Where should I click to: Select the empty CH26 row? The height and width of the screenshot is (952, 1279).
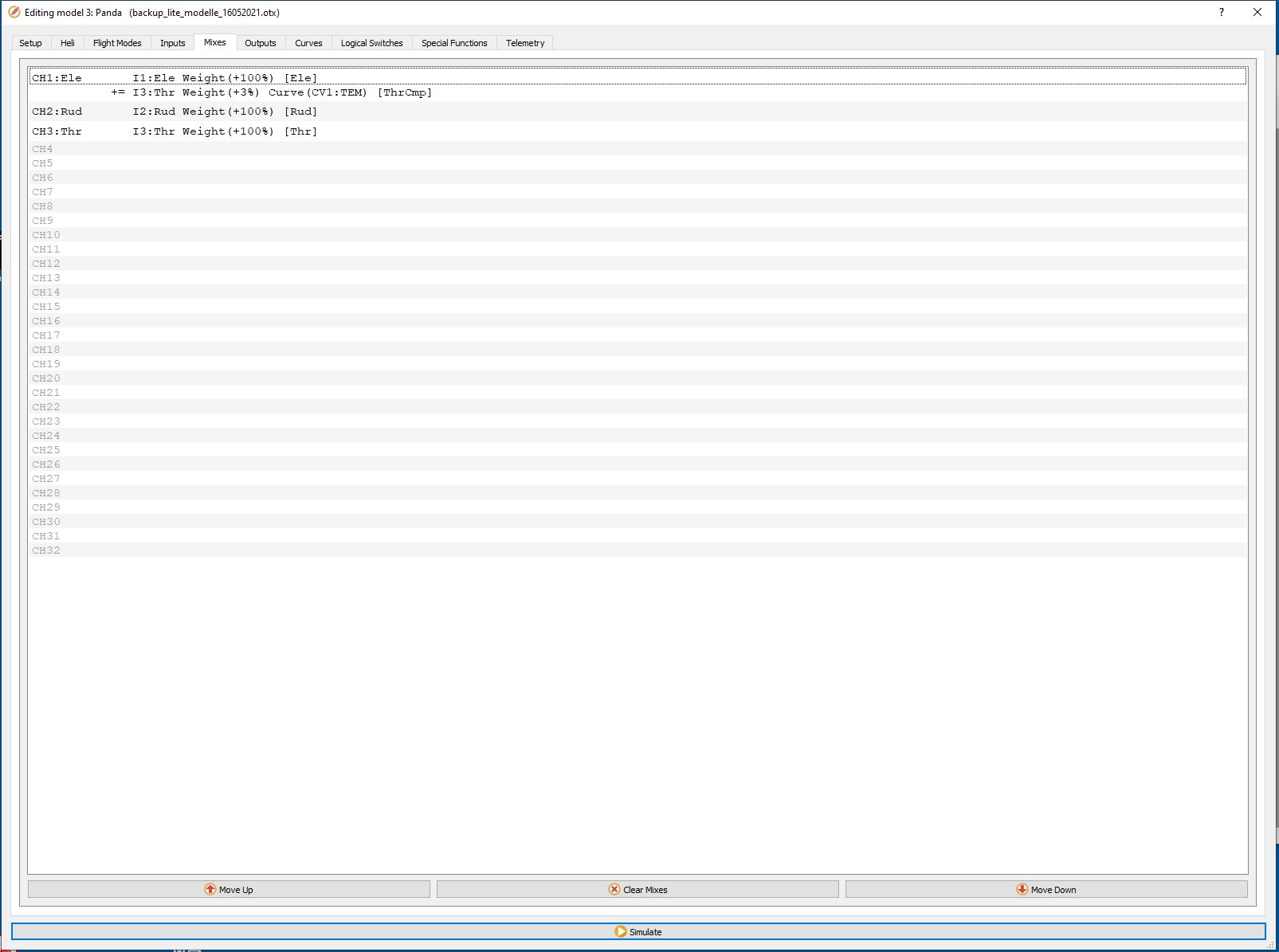coord(638,464)
